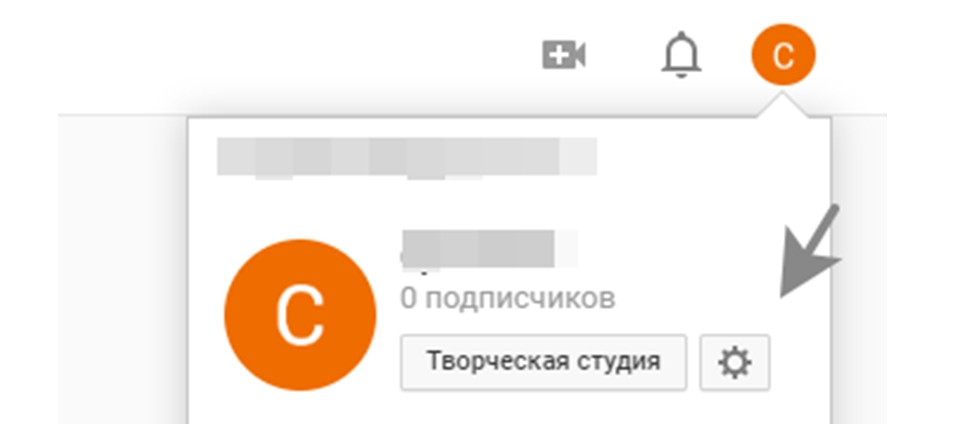Click the gray arrow pointing toward the gear
969x432 pixels.
coord(808,252)
